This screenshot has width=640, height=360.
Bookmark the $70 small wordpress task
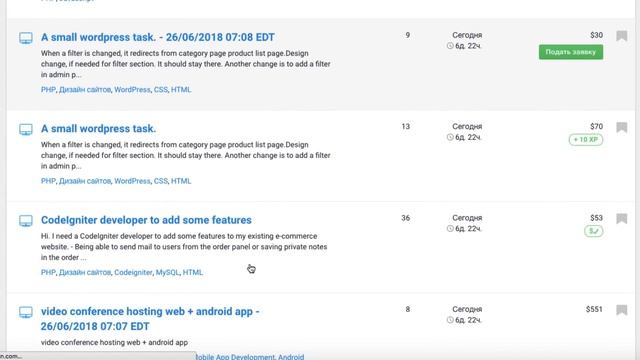[622, 127]
